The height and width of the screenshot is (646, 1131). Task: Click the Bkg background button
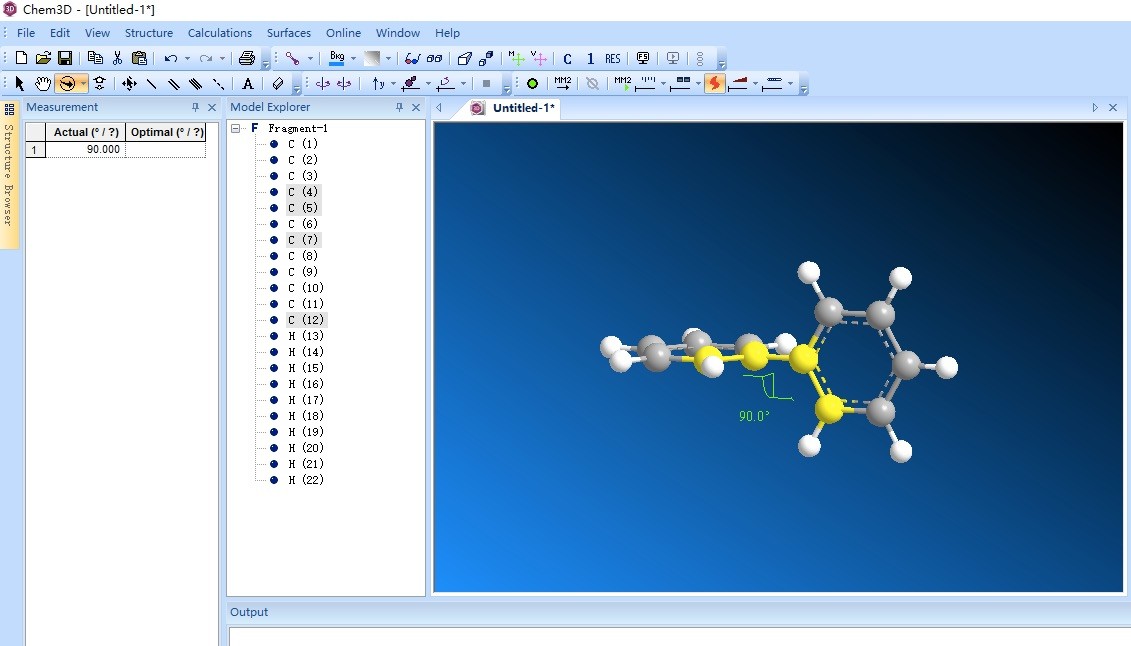tap(335, 58)
